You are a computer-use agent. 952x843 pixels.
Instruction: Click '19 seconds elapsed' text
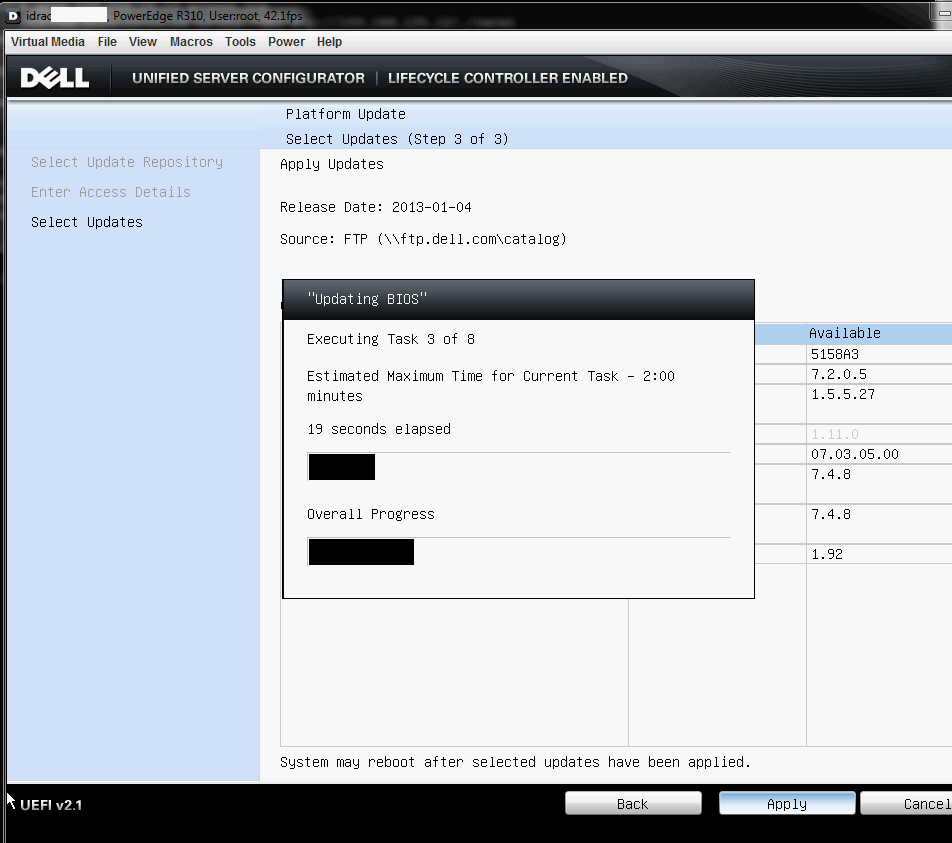[379, 429]
